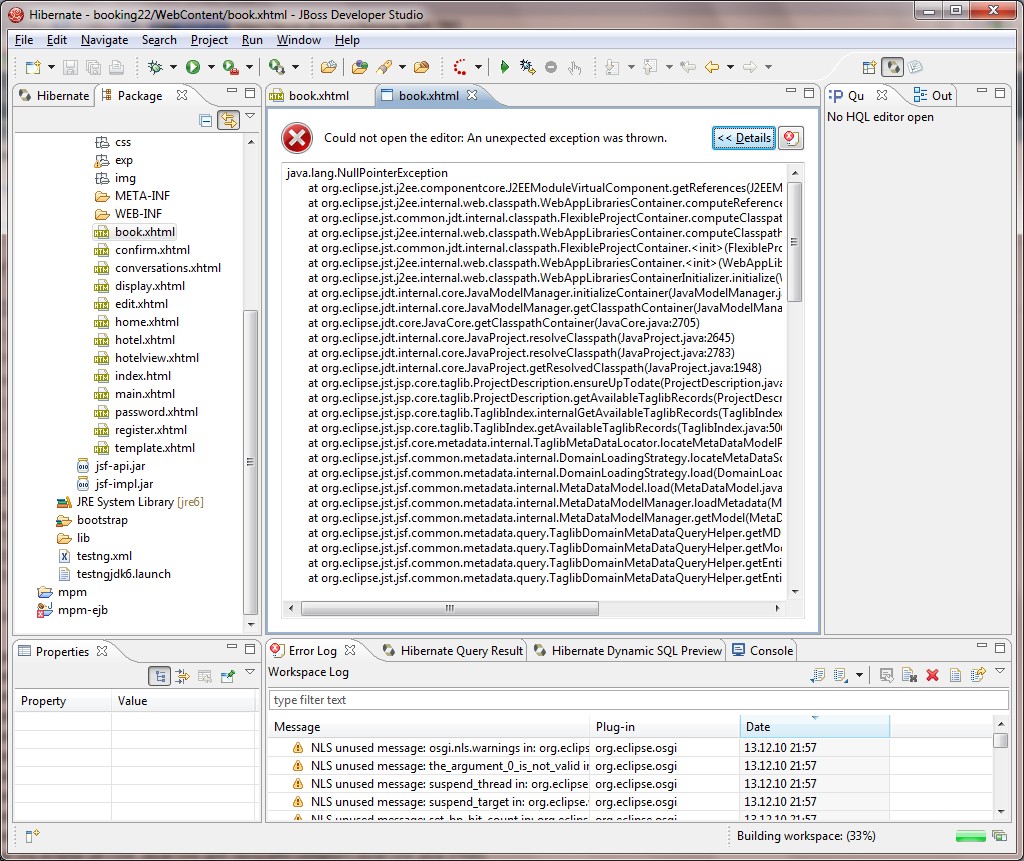Click the red circular refresh icon
This screenshot has width=1024, height=861.
tap(460, 67)
